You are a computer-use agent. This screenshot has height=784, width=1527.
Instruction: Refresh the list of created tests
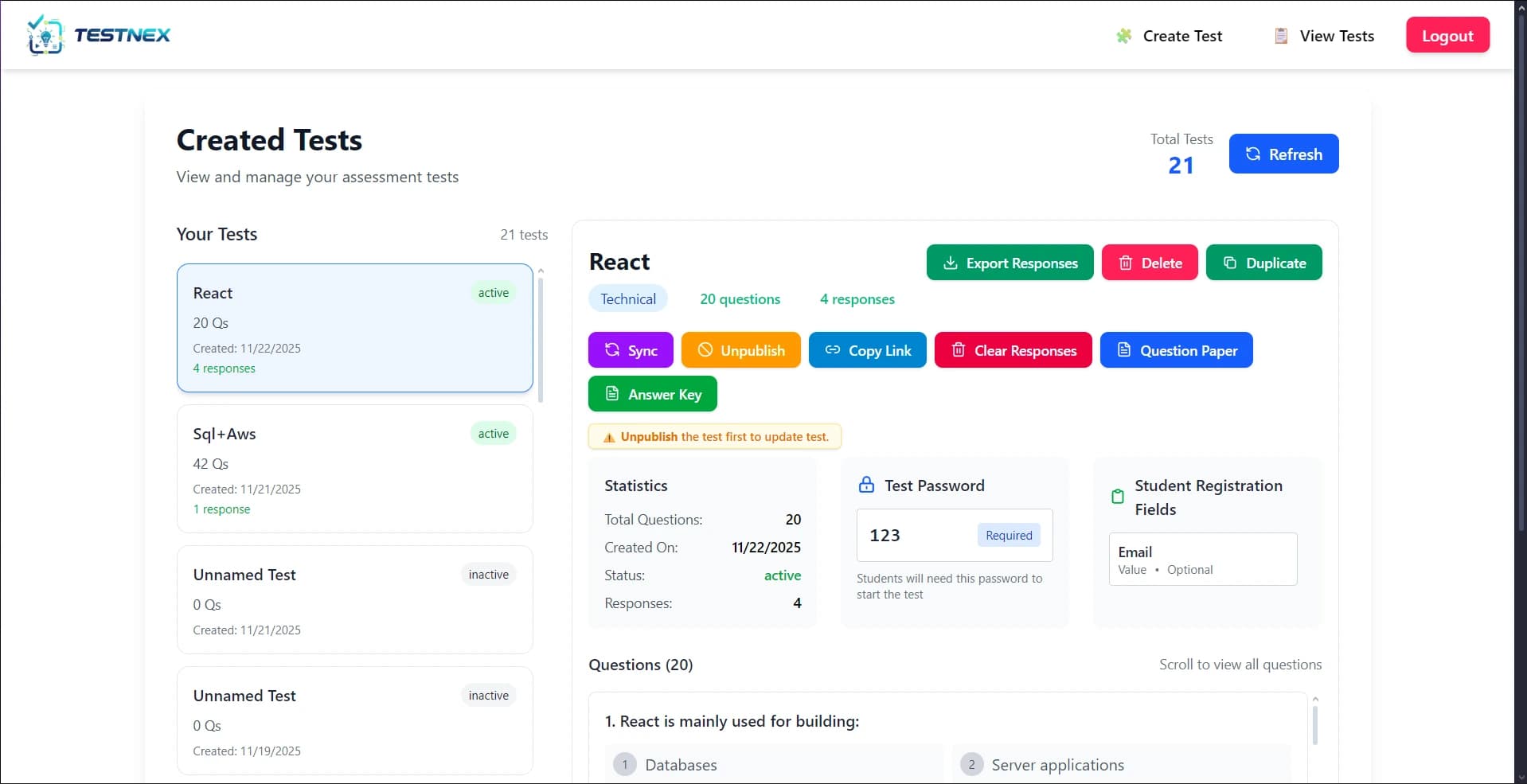(1283, 154)
